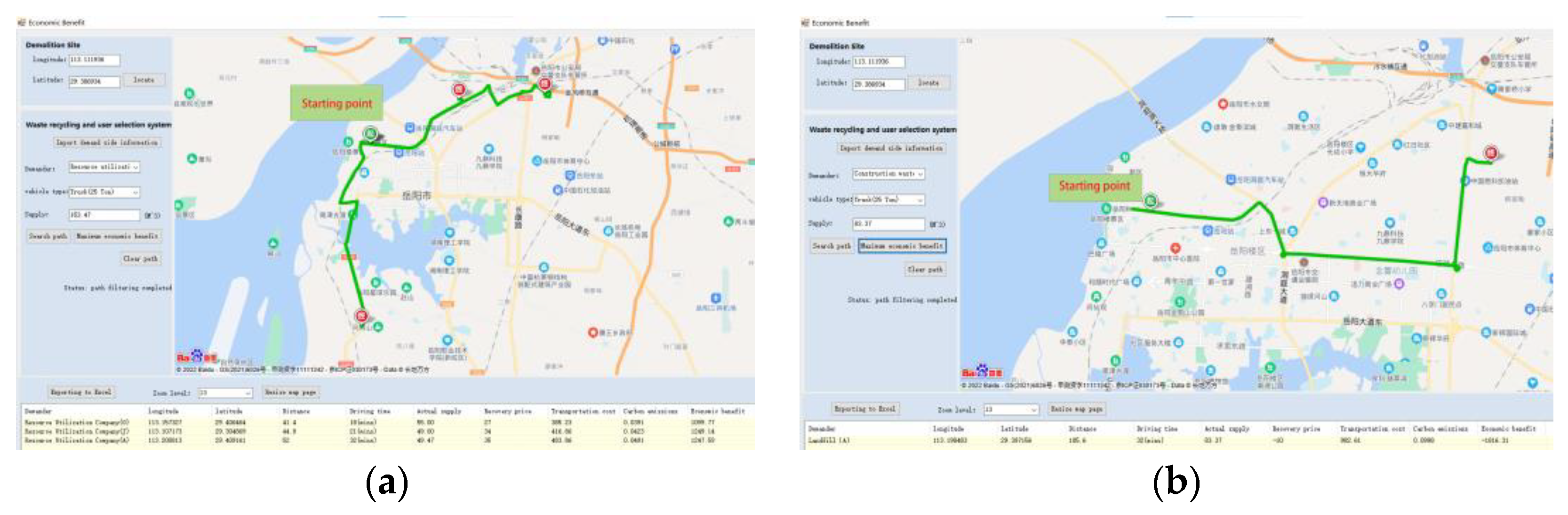The width and height of the screenshot is (1568, 515).
Task: Click red destination marker at route's northeast end in (a)
Action: click(545, 84)
